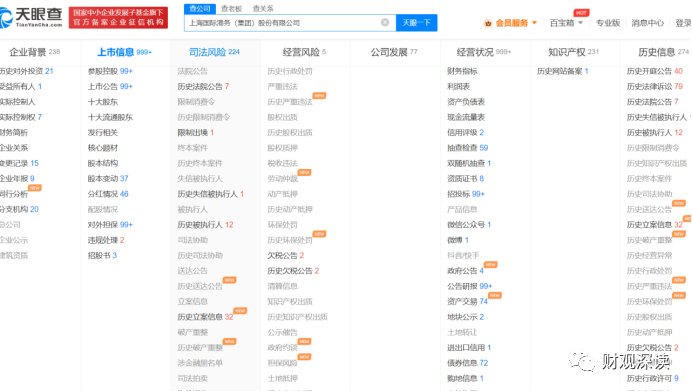Image resolution: width=692 pixels, height=392 pixels.
Task: Select the 经营状况 category tab
Action: 484,52
